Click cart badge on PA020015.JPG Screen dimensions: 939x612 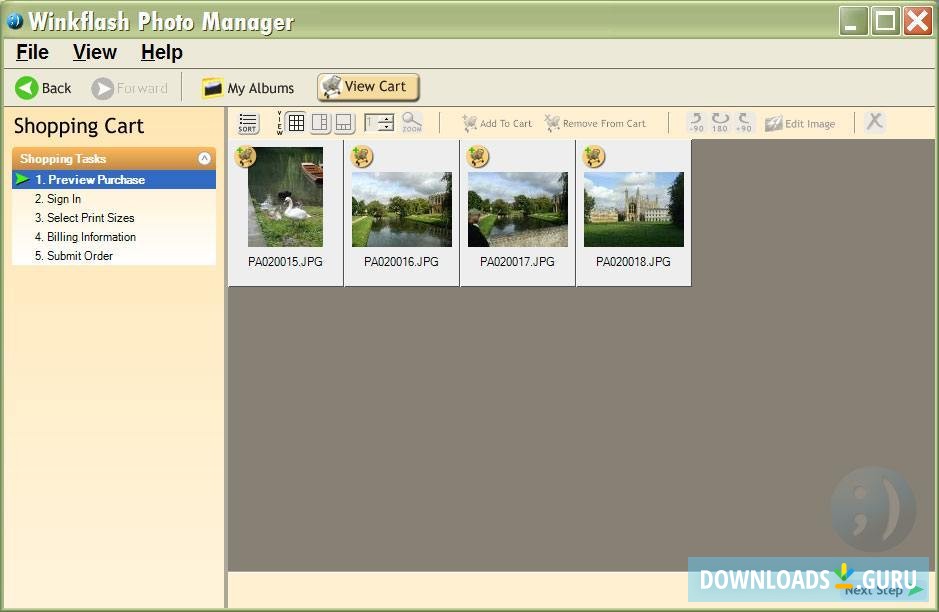[x=246, y=156]
